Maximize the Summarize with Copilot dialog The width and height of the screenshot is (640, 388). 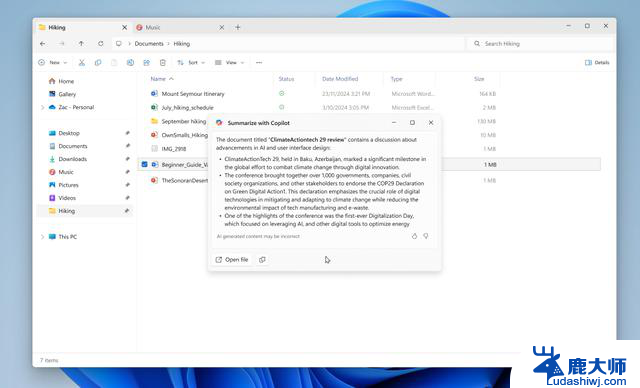coord(412,122)
